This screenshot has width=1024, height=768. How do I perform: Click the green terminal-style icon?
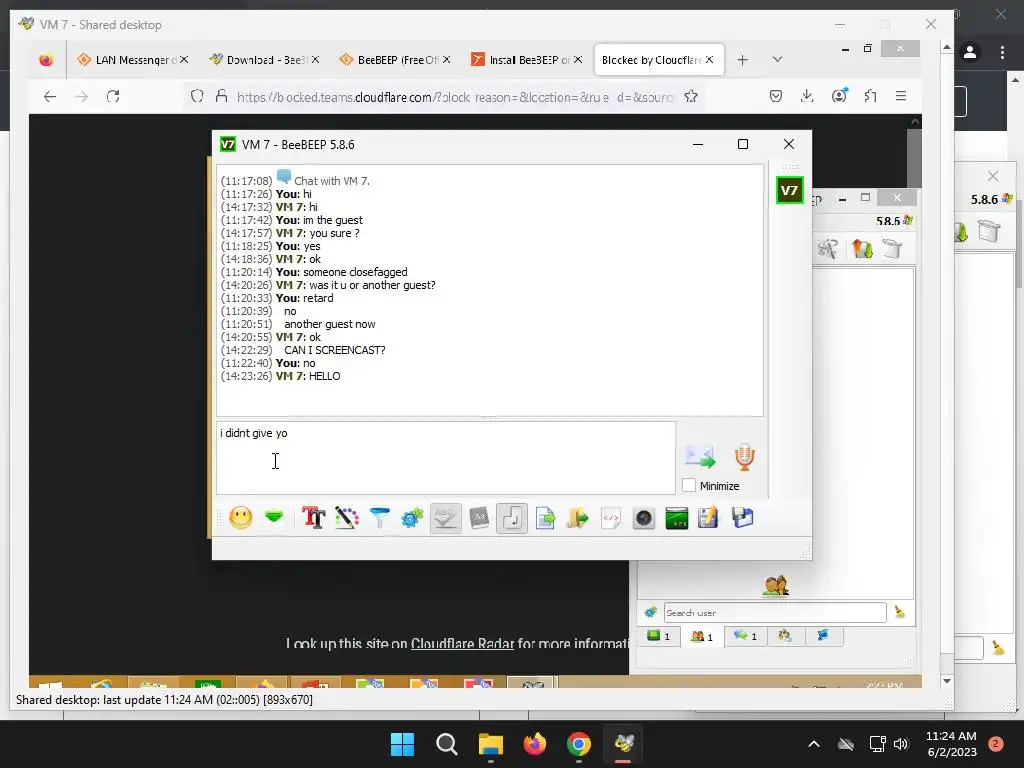point(677,518)
